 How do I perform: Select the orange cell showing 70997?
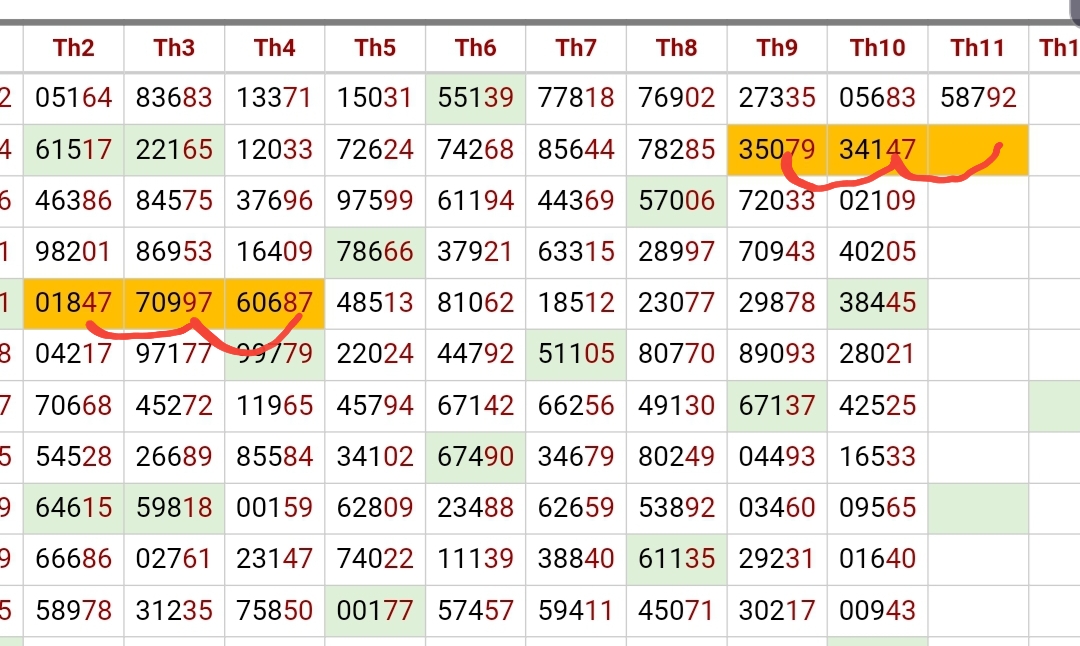click(x=174, y=302)
